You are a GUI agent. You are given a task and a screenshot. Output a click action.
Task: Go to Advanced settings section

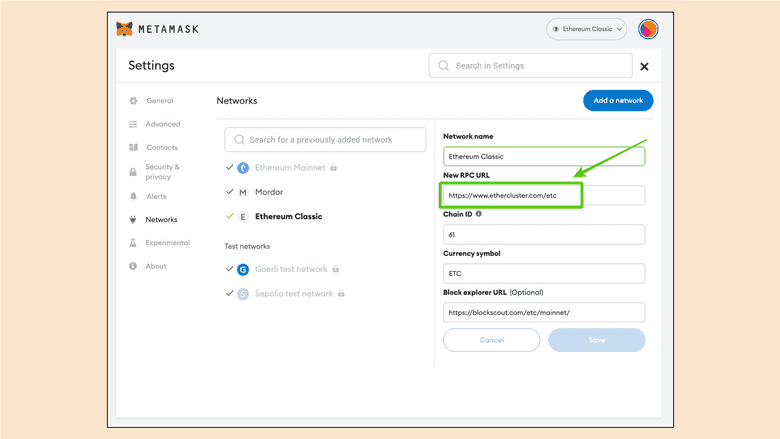coord(162,125)
